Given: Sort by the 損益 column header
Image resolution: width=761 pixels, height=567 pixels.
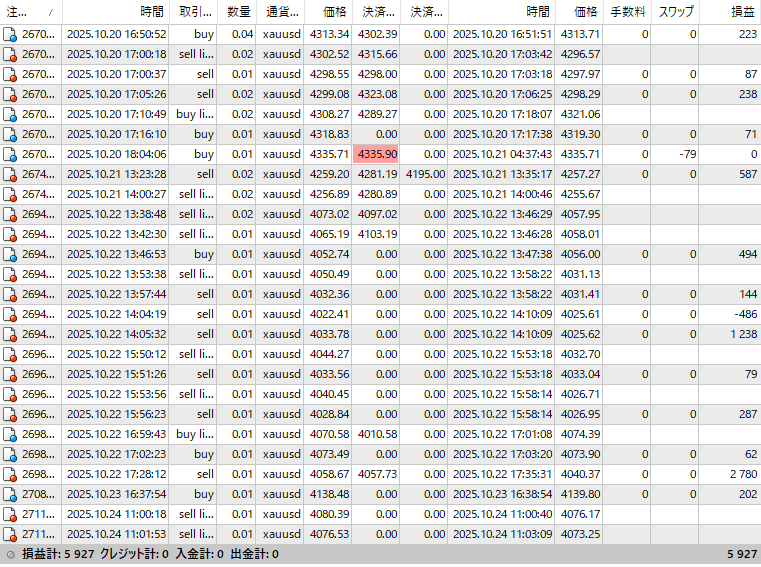Looking at the screenshot, I should tap(741, 12).
